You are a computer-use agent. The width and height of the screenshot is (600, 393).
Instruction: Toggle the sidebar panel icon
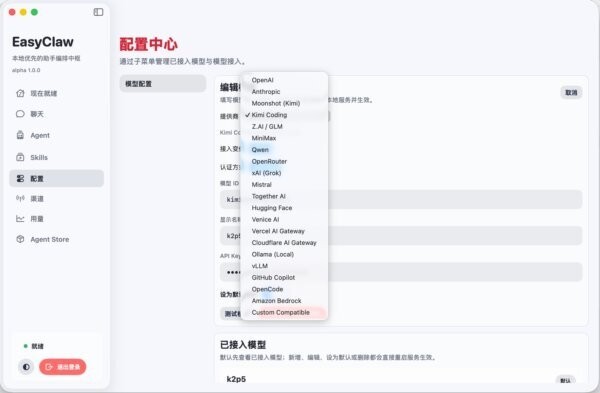coord(98,12)
